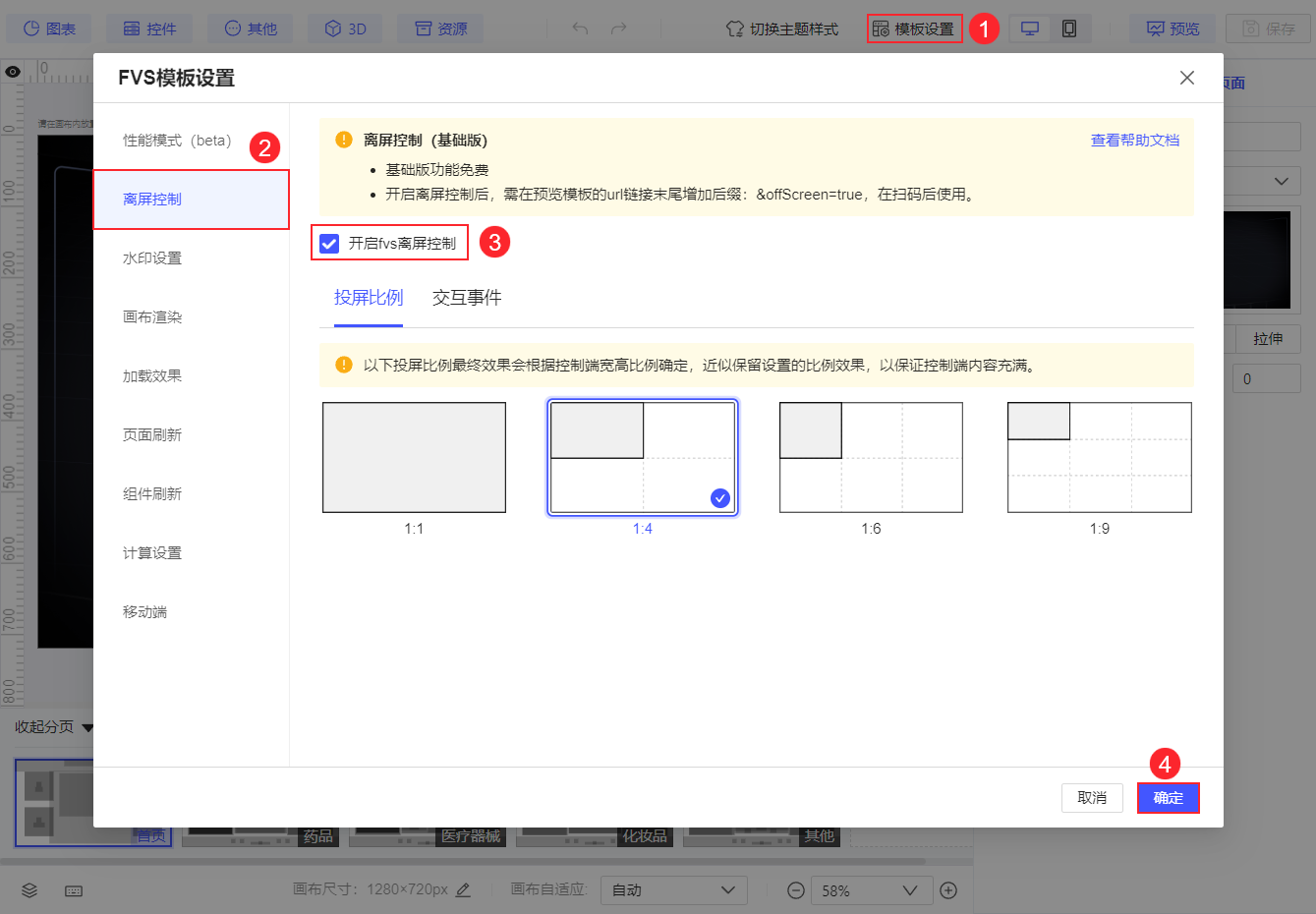Choose the 1:4 screen ratio thumbnail
Viewport: 1316px width, 914px height.
643,457
